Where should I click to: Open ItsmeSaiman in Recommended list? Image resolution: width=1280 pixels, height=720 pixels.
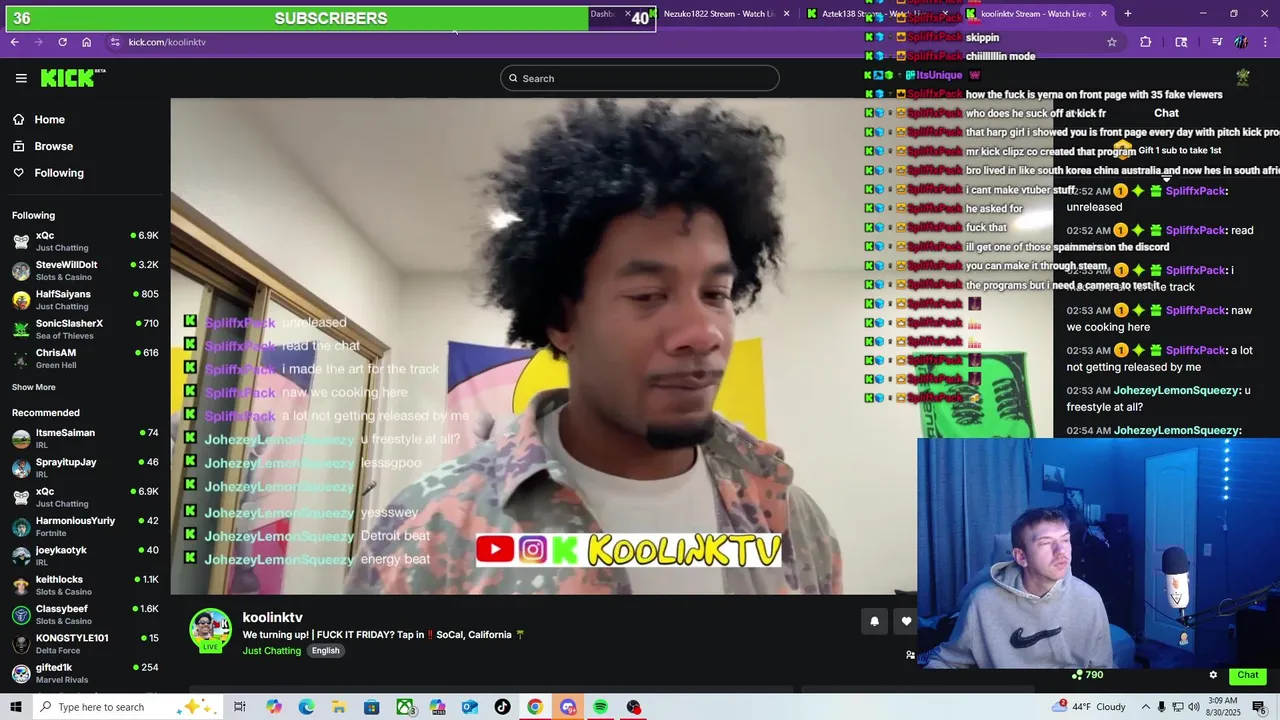pyautogui.click(x=85, y=438)
